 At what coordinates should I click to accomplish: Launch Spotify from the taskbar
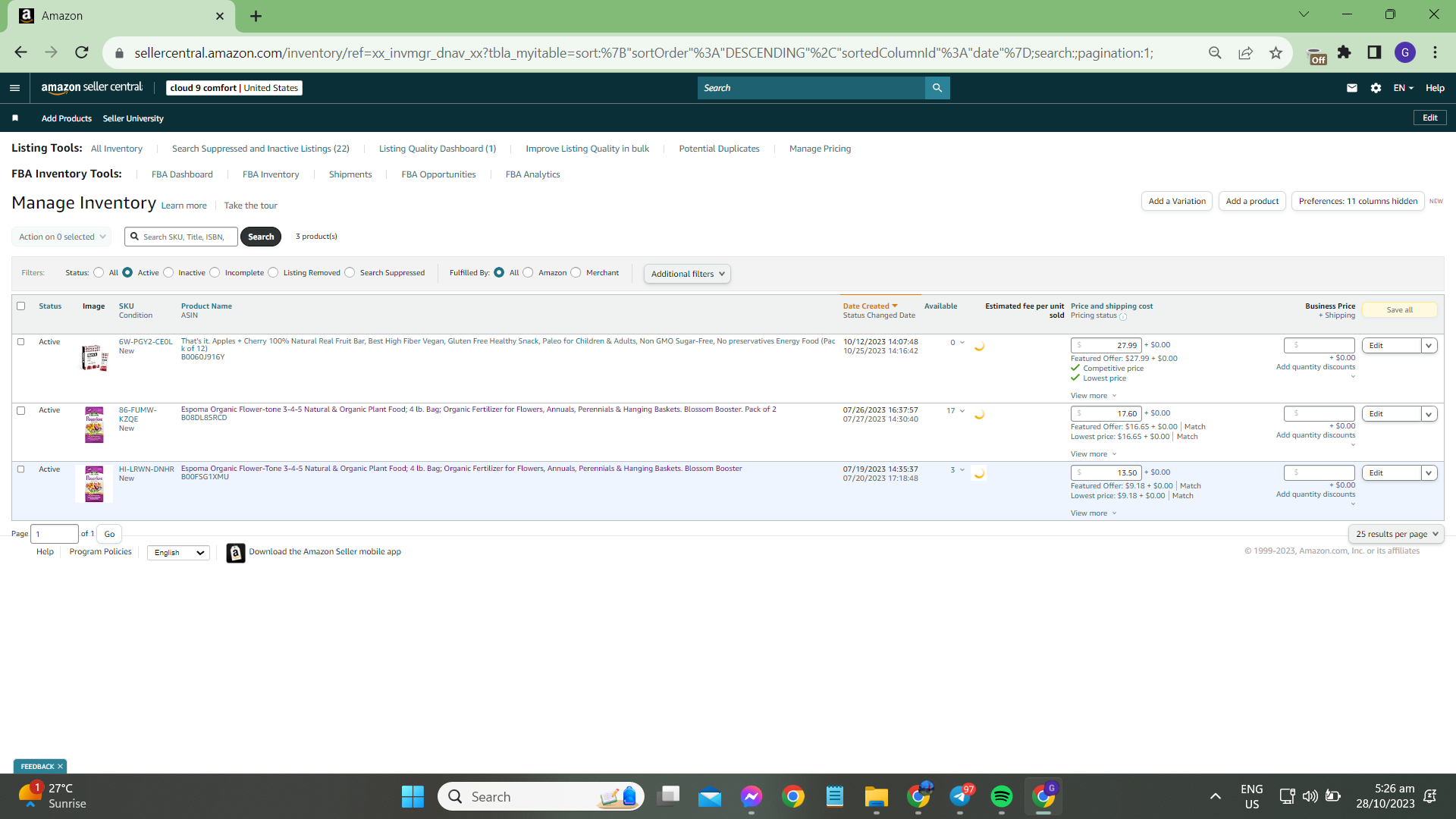pos(1002,796)
